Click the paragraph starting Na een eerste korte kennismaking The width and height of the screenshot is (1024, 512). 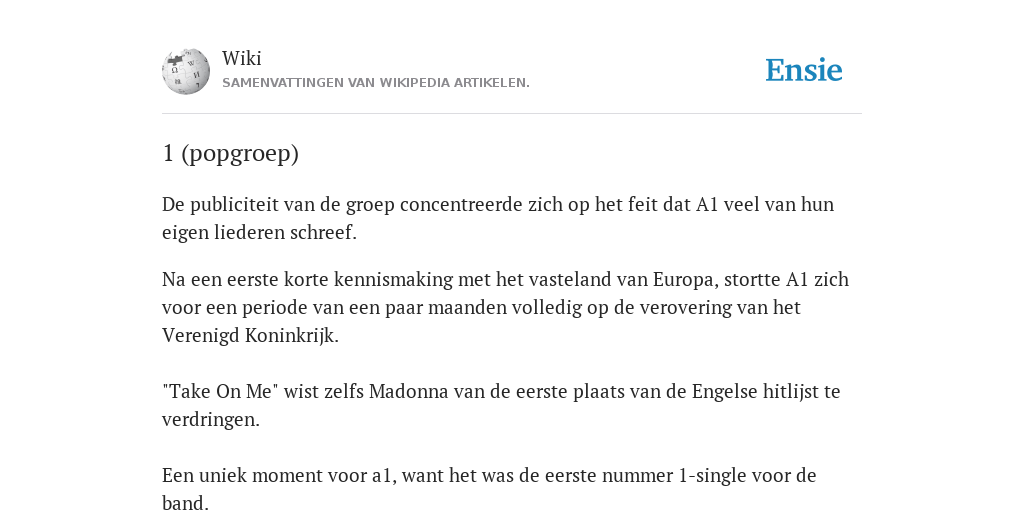pyautogui.click(x=505, y=307)
